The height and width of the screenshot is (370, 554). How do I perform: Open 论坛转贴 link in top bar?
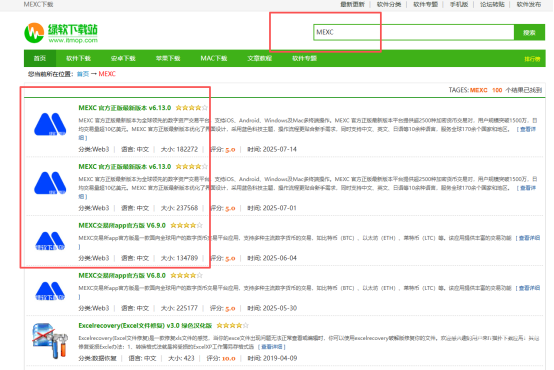(492, 4)
